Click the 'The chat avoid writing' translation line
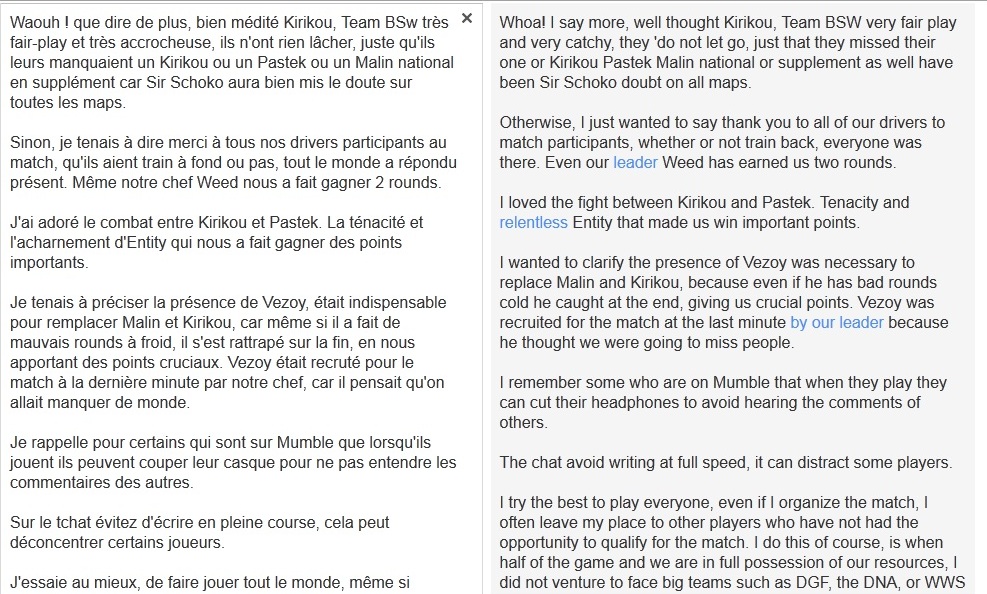Viewport: 987px width, 594px height. point(726,462)
